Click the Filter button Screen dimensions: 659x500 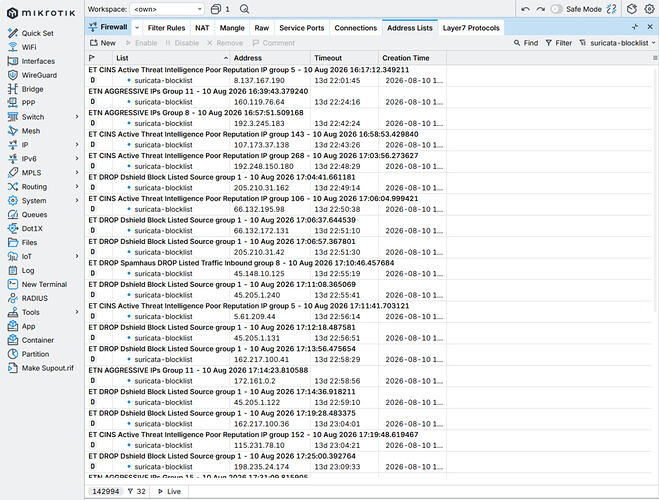coord(559,43)
